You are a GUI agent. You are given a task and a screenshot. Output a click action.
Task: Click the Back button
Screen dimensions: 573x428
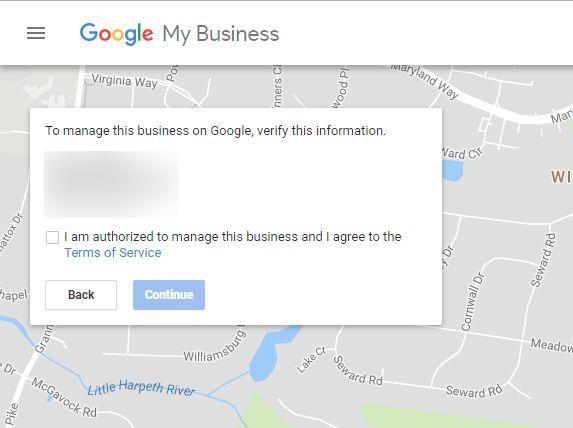pos(81,295)
